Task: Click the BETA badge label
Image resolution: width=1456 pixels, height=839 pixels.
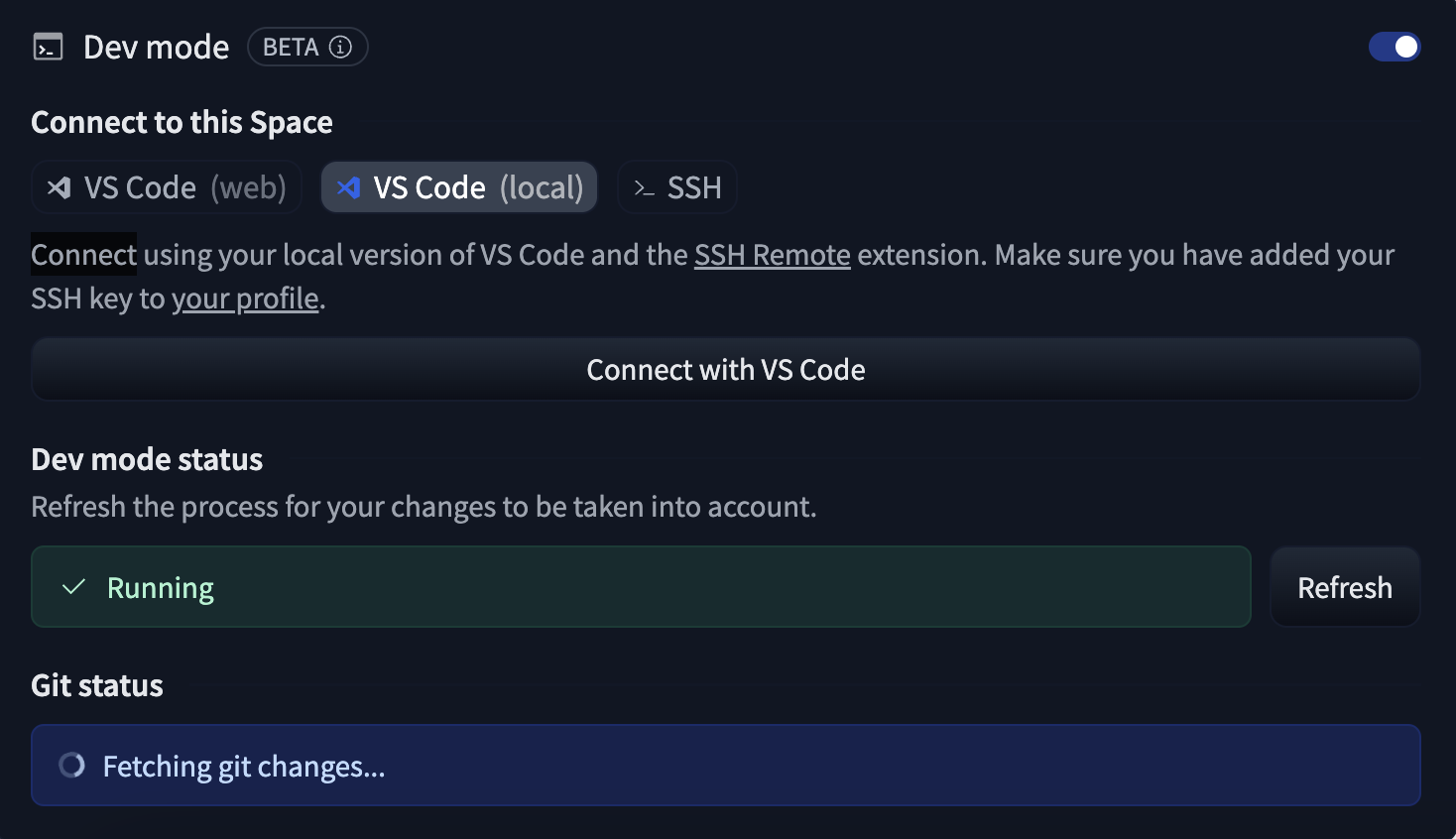Action: [x=291, y=47]
